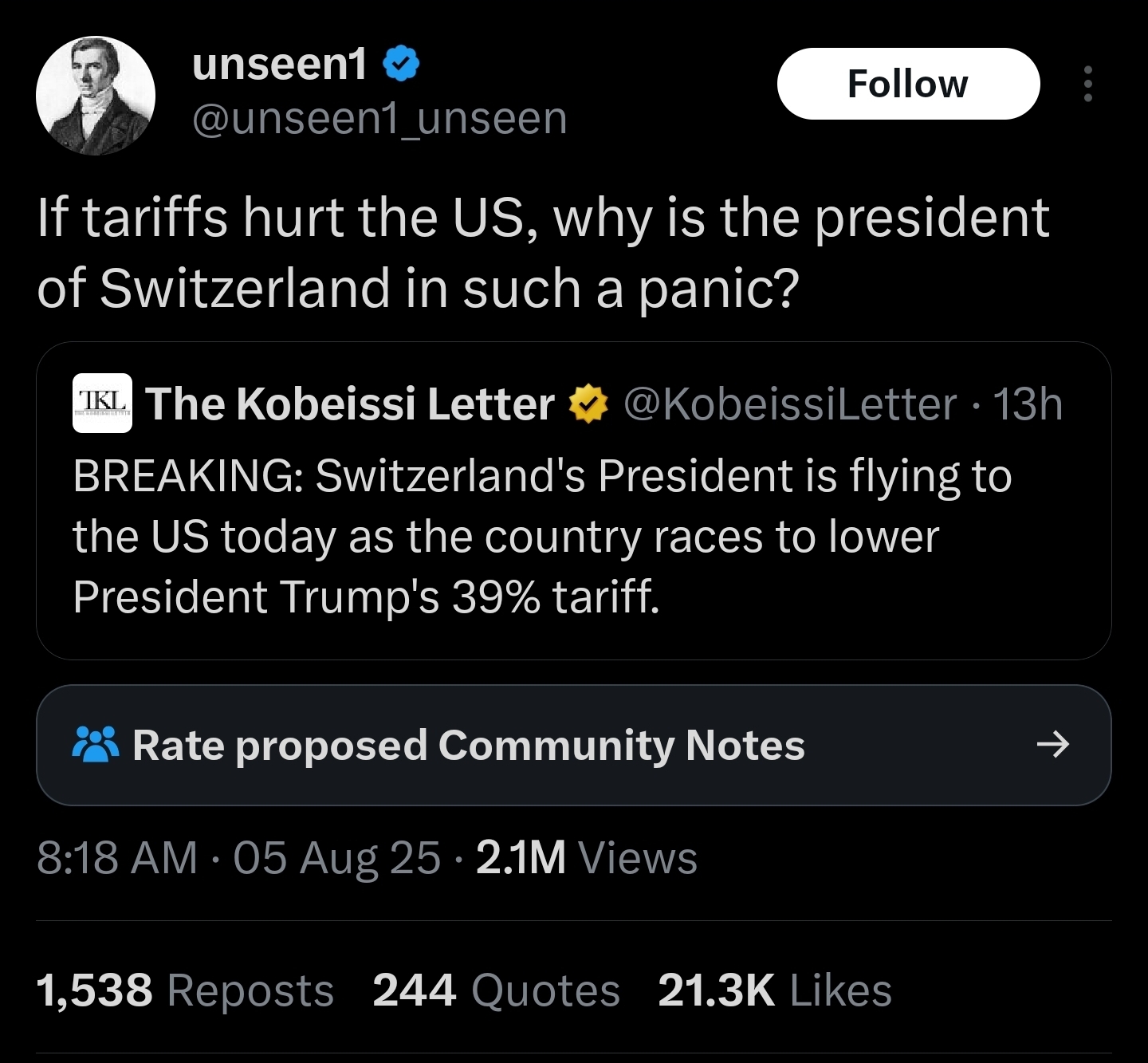Image resolution: width=1148 pixels, height=1063 pixels.
Task: Click the arrow on Community Notes banner
Action: tap(1052, 745)
